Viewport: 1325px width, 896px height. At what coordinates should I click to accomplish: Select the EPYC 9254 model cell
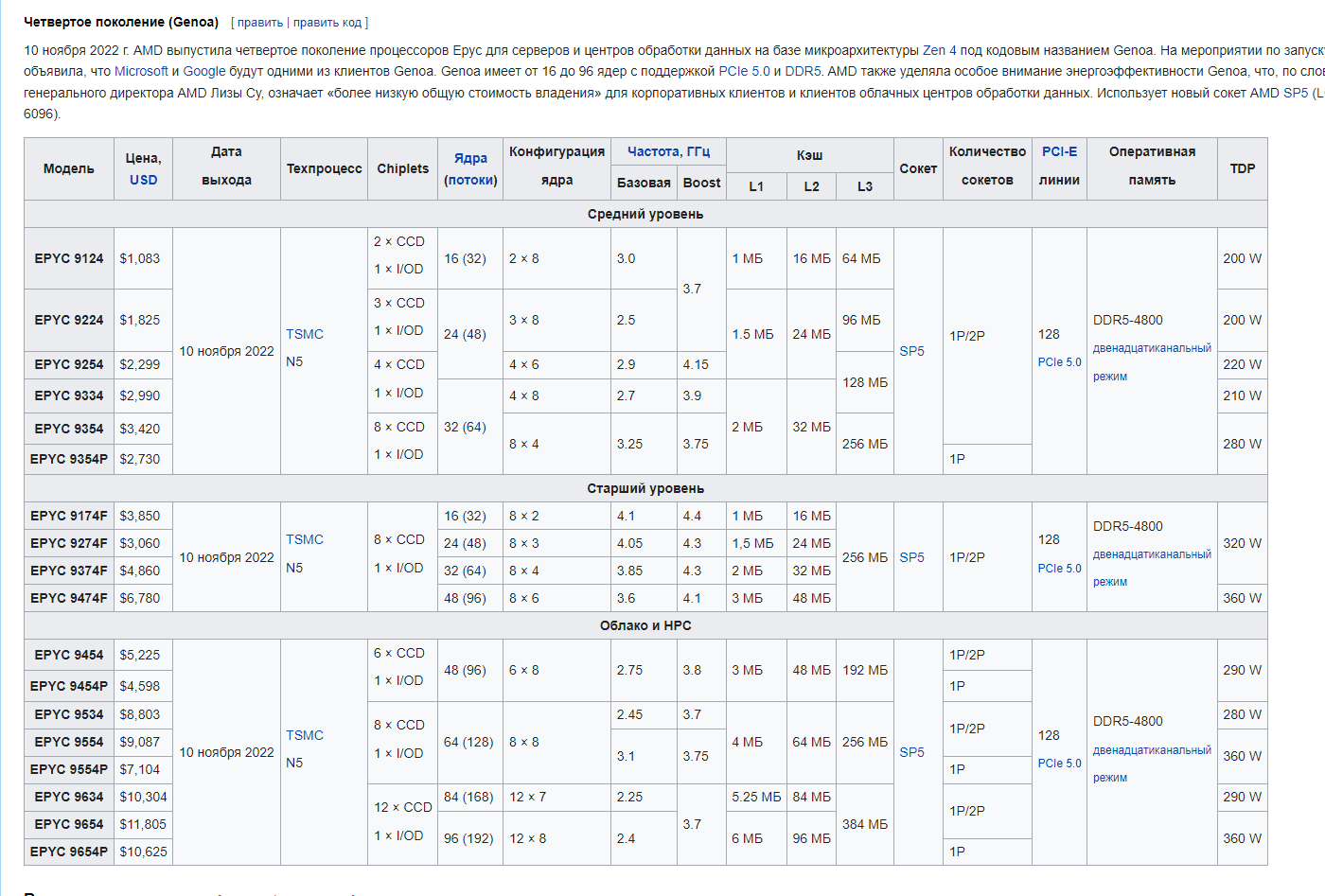pyautogui.click(x=69, y=364)
